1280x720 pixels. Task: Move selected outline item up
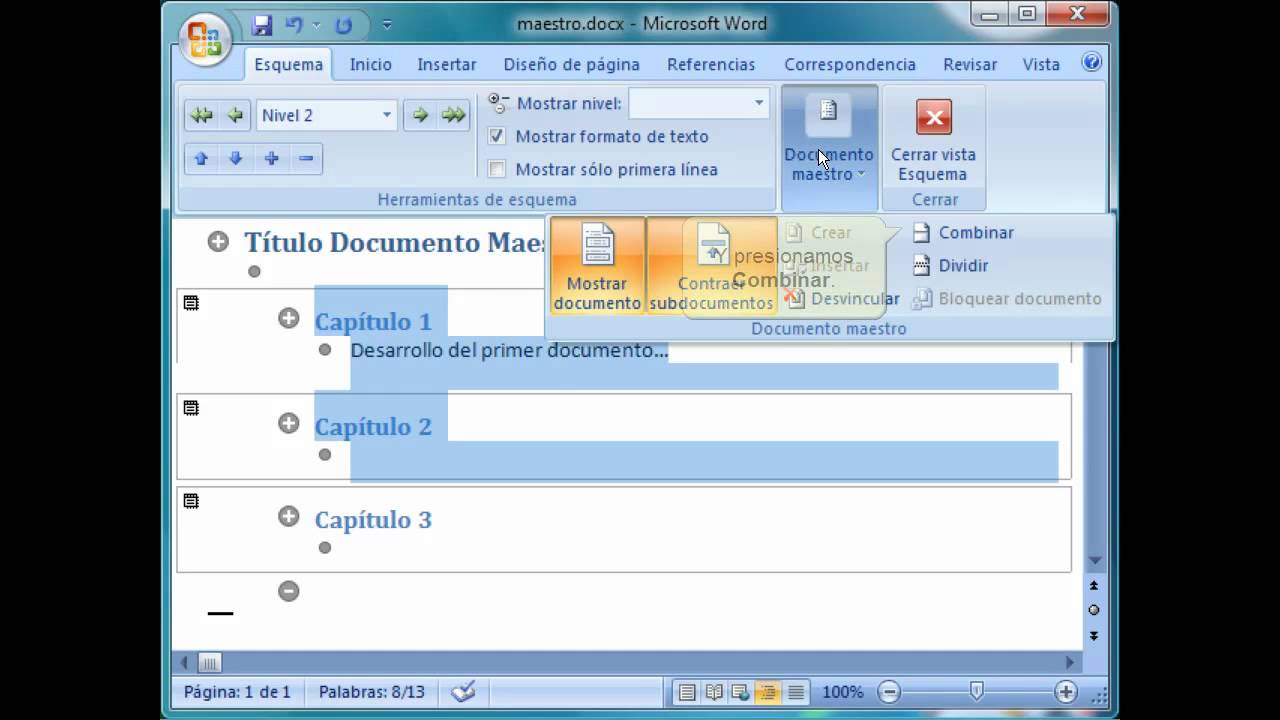point(201,158)
